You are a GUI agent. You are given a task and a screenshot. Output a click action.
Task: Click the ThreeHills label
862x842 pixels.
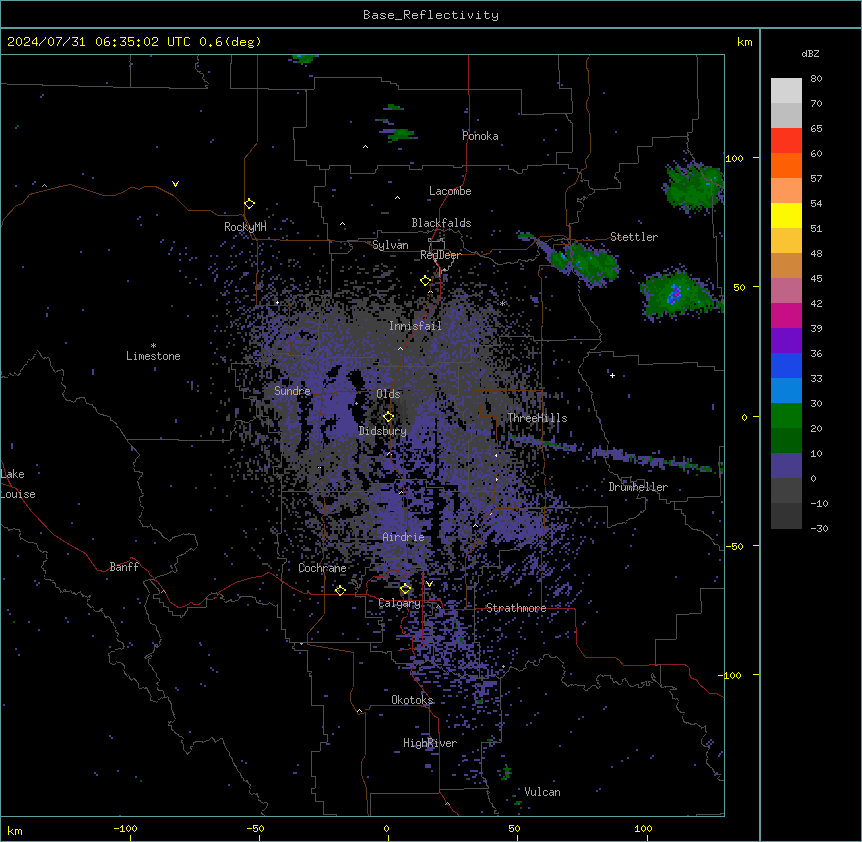tap(537, 418)
